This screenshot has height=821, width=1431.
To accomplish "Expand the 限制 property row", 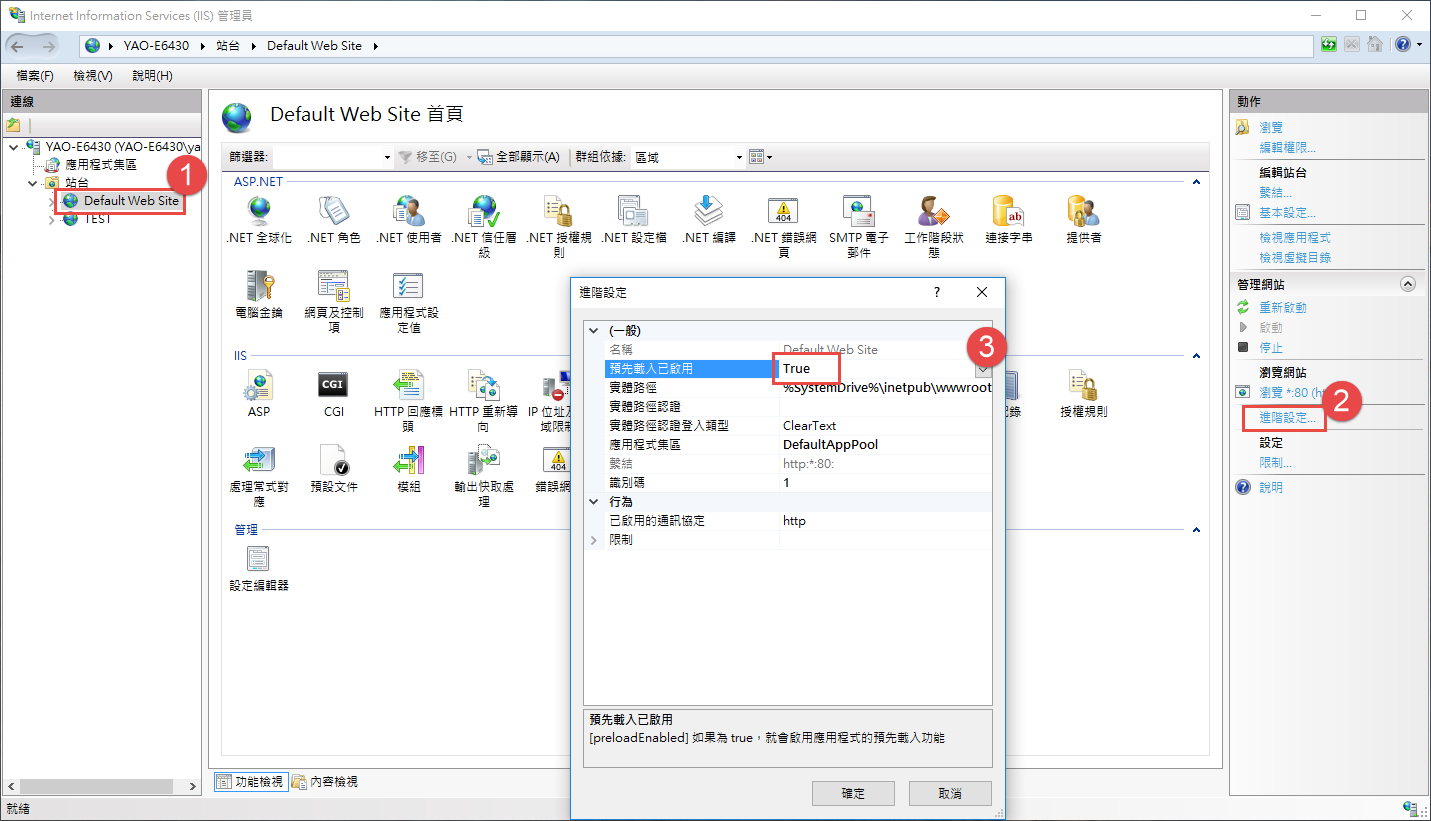I will click(594, 540).
